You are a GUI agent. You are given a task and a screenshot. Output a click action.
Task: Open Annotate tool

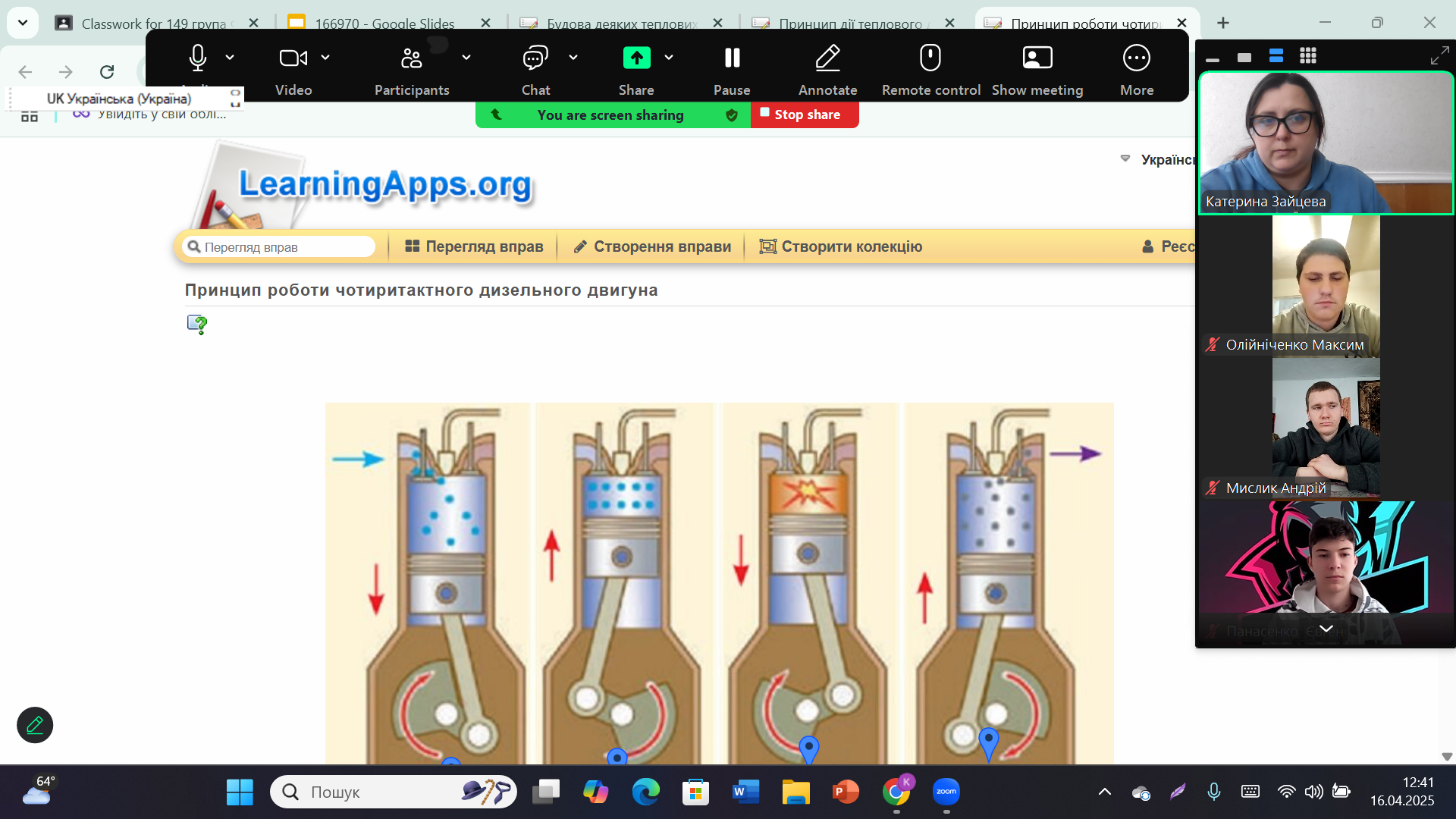point(827,70)
